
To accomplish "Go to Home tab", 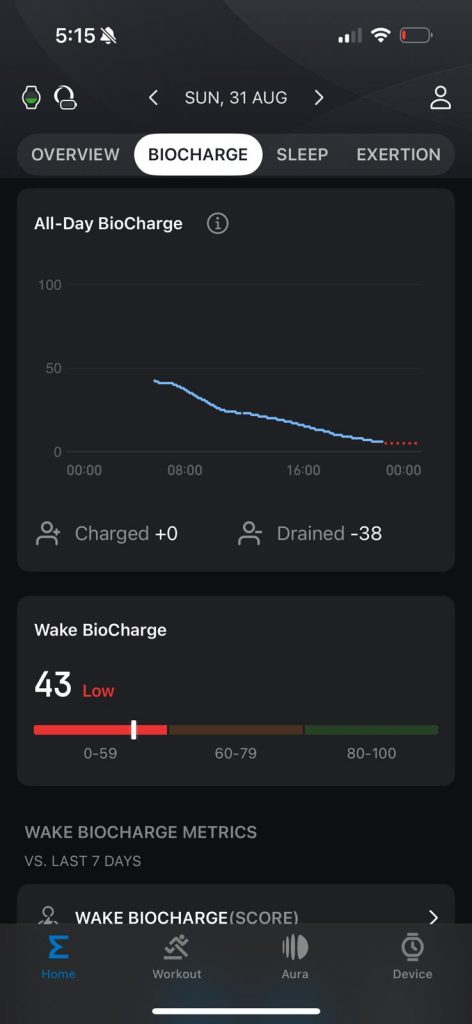I will coord(59,957).
